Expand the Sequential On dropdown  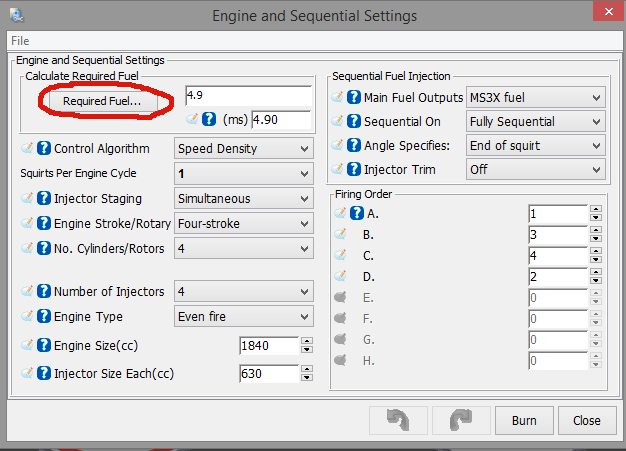point(536,122)
